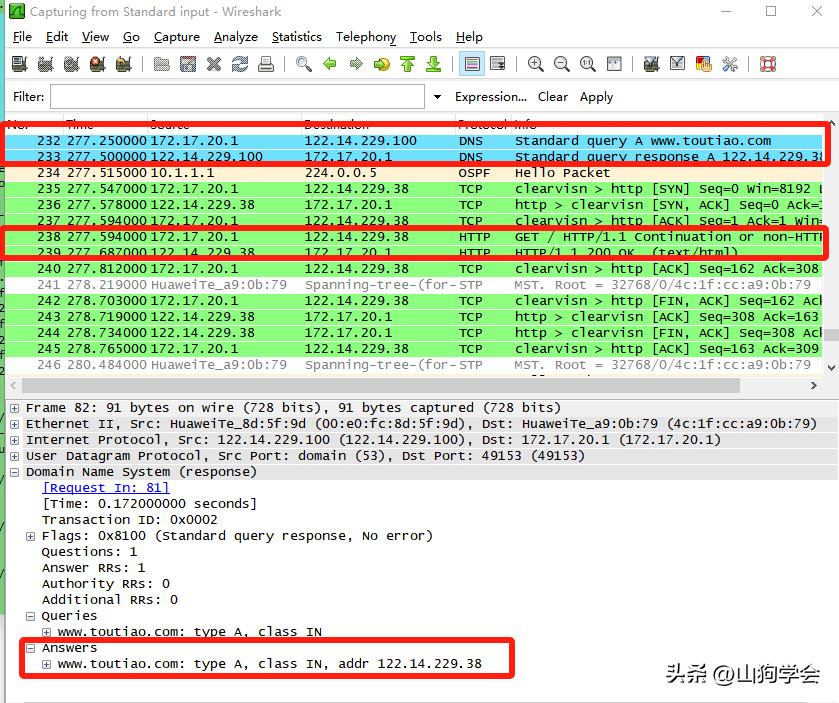Screen dimensions: 839x703
Task: Open the coloring rules icon
Action: pos(704,64)
